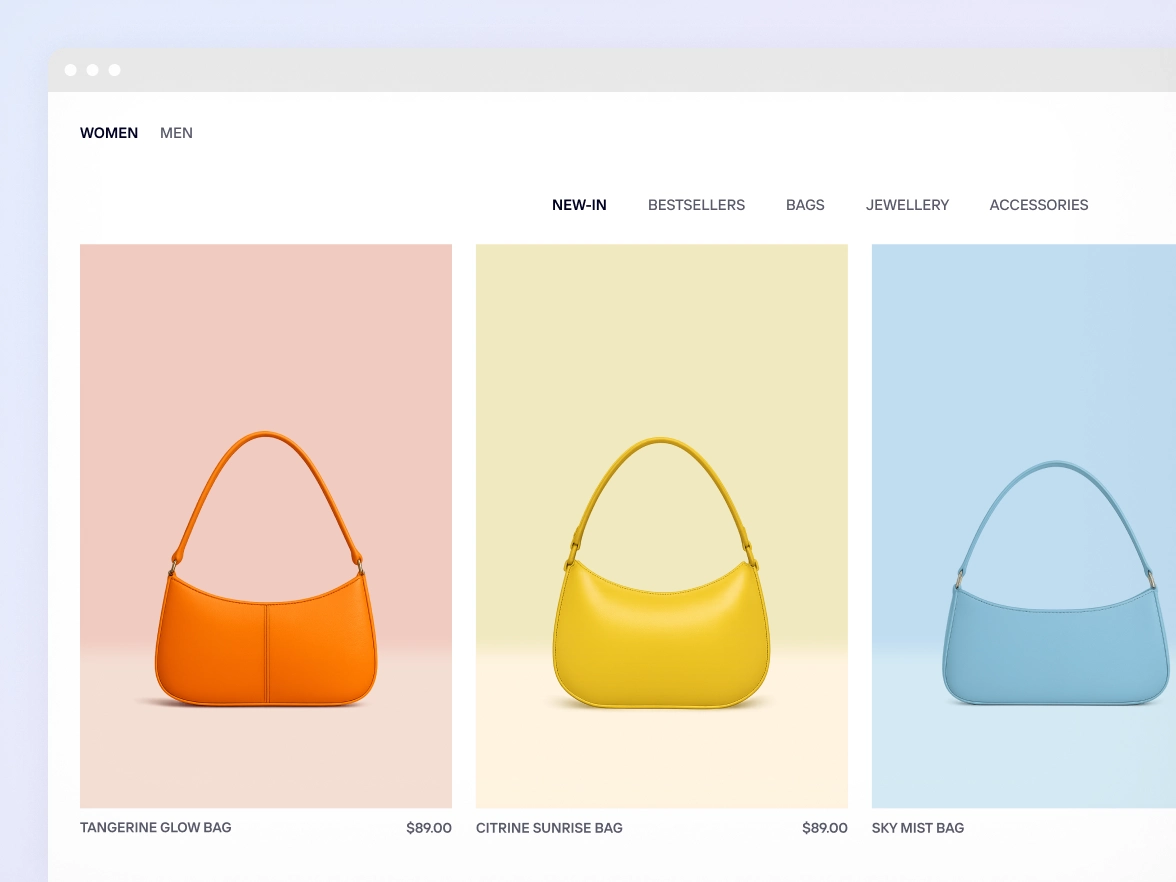Open the BESTSELLERS category
Screen dimensions: 1176x882
(x=696, y=205)
